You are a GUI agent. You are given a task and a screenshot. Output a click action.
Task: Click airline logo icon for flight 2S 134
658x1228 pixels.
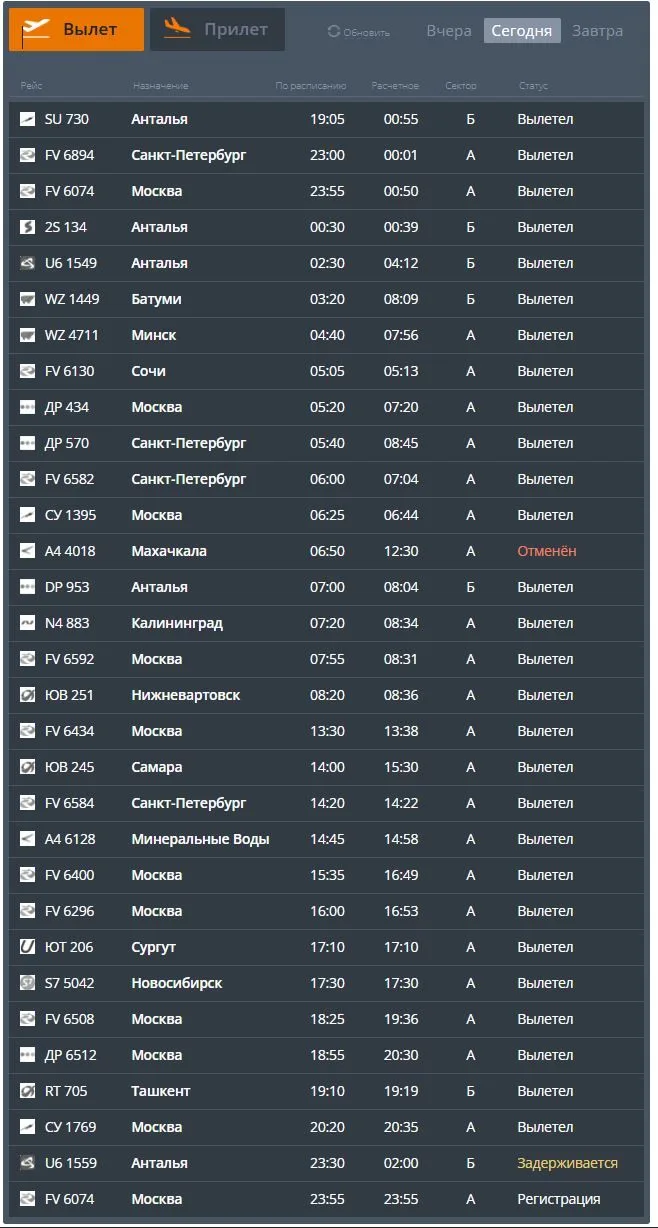point(28,227)
